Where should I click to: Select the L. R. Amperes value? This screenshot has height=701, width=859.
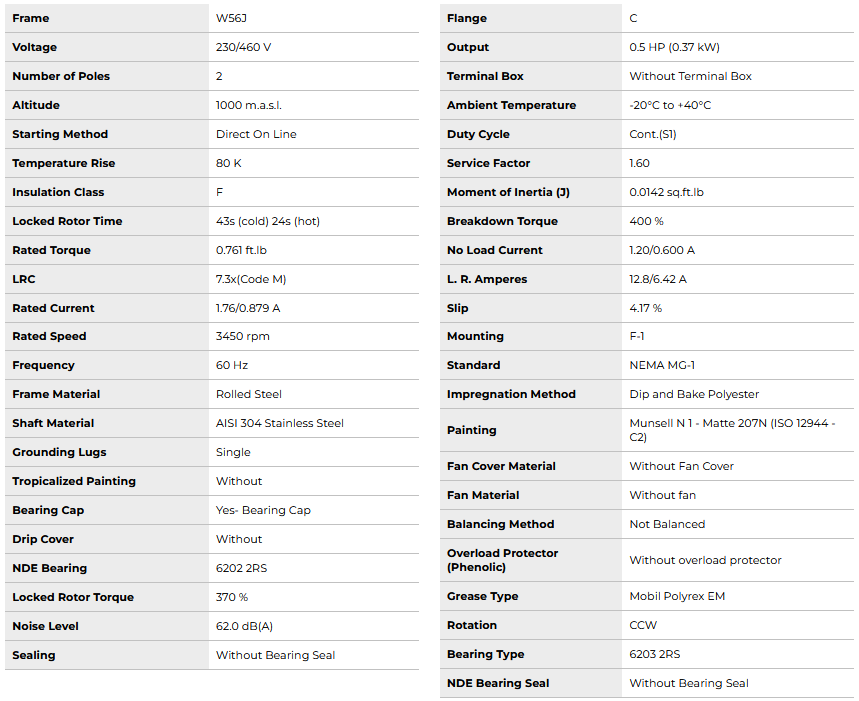(x=658, y=279)
